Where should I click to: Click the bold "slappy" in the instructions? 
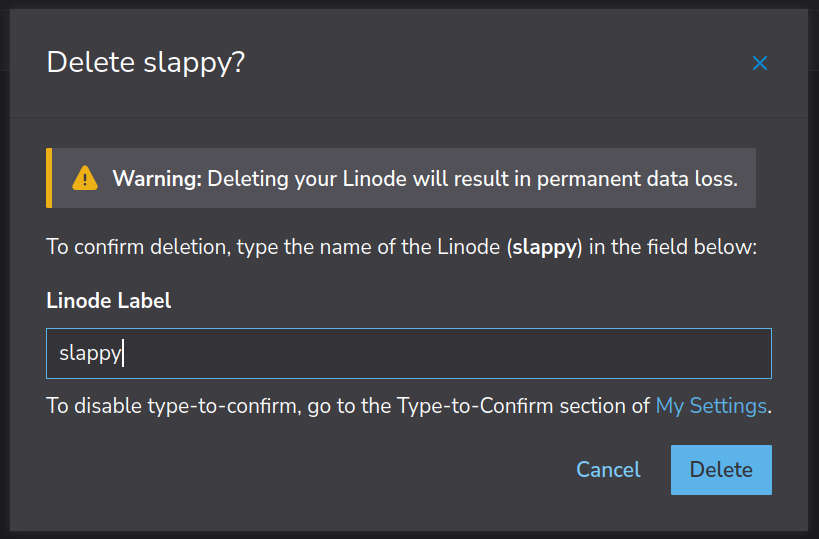(x=545, y=247)
